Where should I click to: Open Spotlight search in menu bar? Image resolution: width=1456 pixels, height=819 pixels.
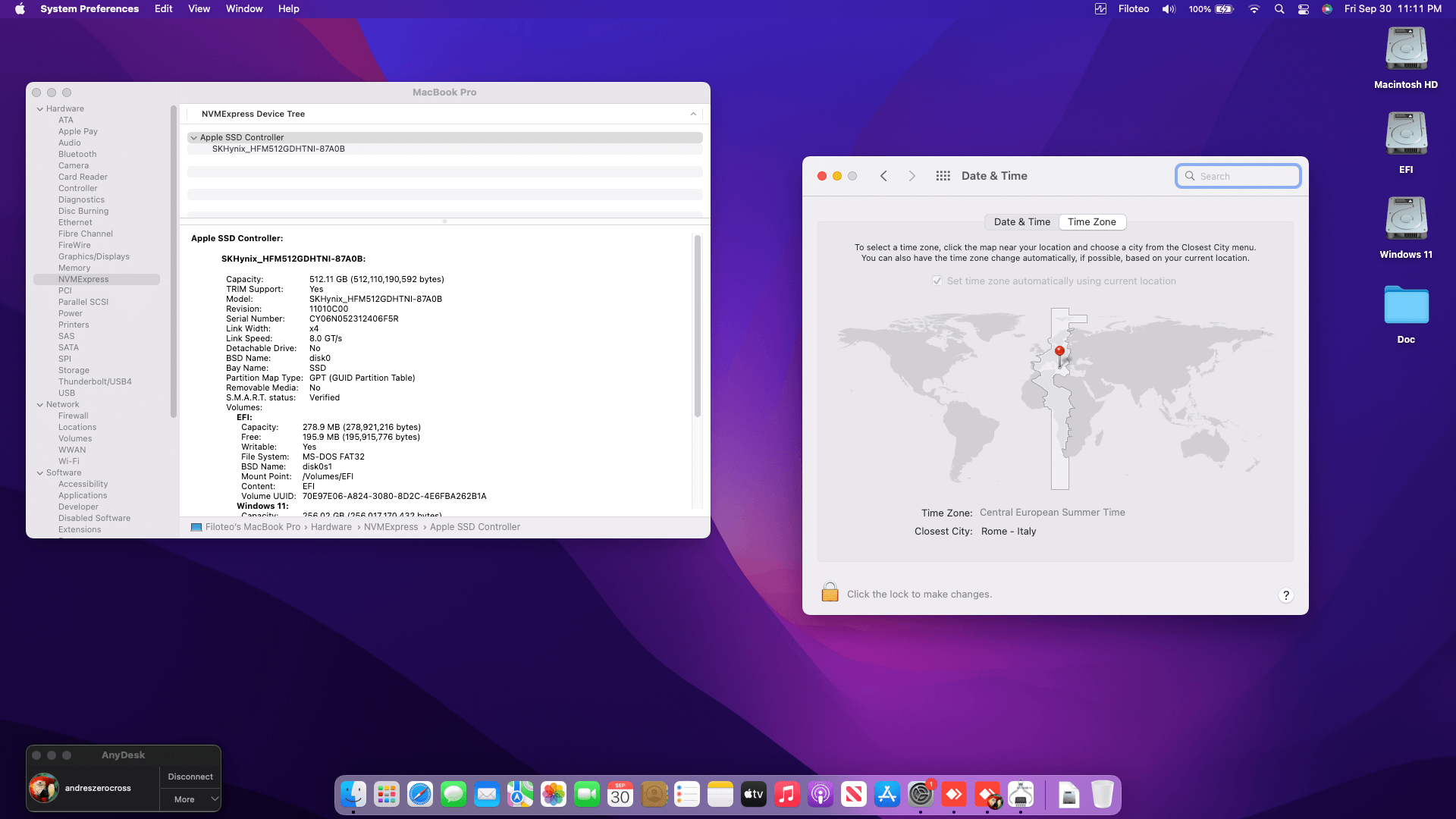(x=1279, y=9)
